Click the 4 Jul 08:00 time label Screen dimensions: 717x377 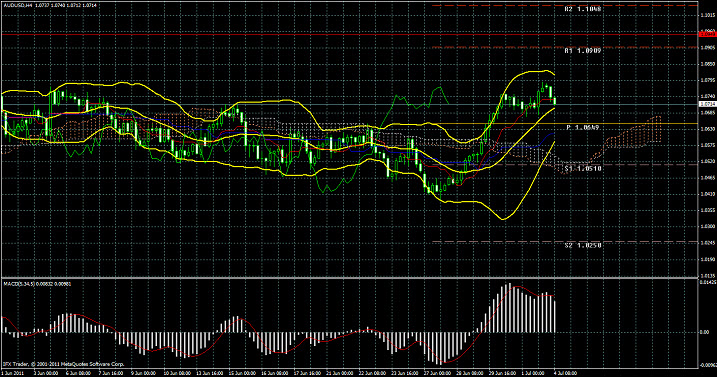567,373
